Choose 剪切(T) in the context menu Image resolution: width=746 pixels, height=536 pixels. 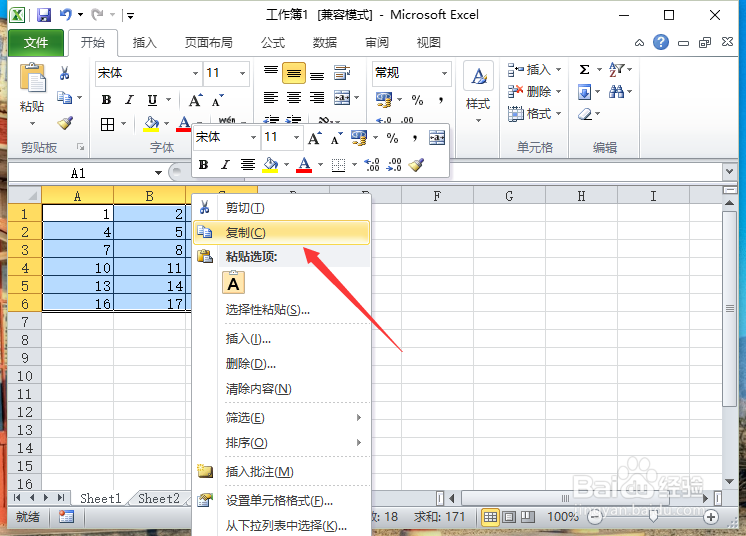(281, 208)
